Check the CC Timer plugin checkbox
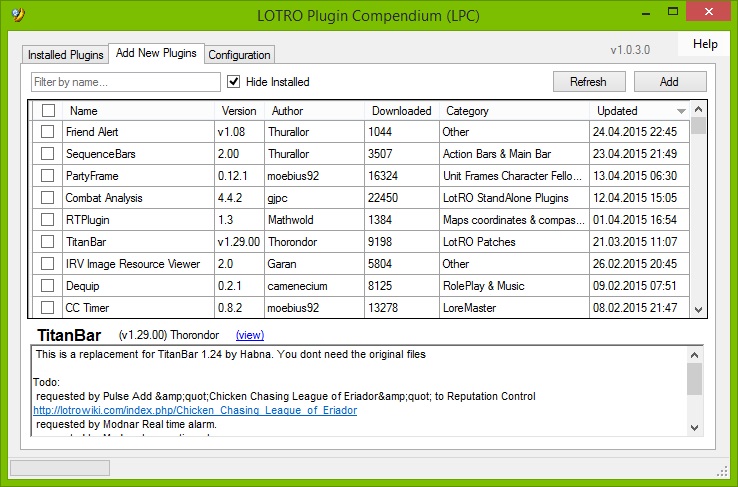 [x=48, y=308]
